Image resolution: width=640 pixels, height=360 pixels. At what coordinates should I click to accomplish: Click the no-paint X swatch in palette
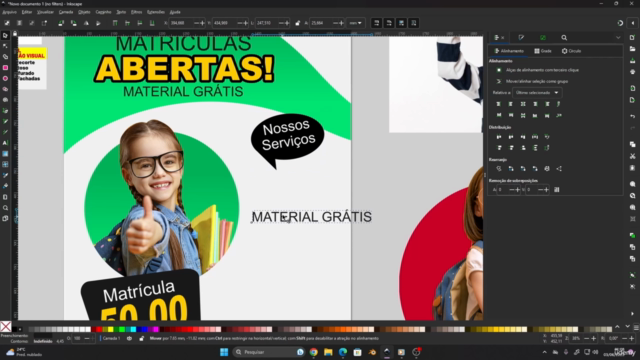[x=6, y=327]
